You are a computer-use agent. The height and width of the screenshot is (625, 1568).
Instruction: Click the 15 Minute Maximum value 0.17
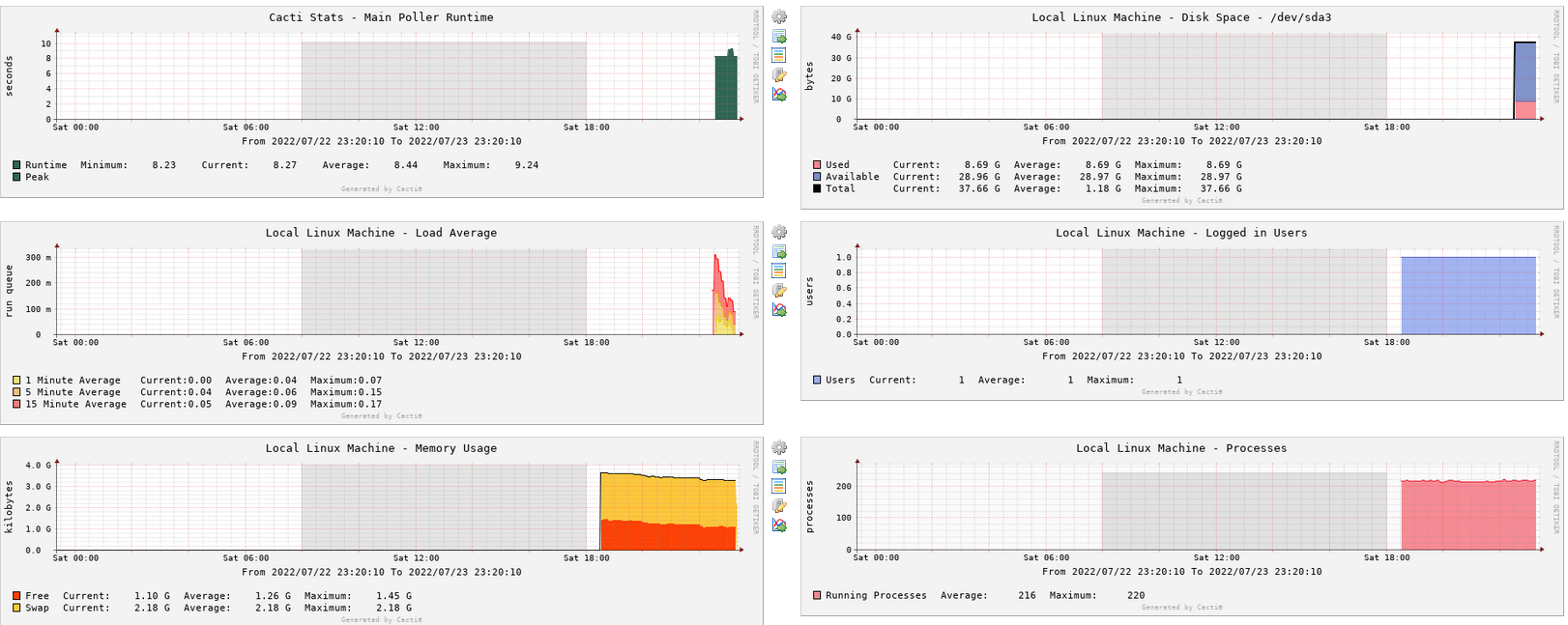[x=370, y=404]
